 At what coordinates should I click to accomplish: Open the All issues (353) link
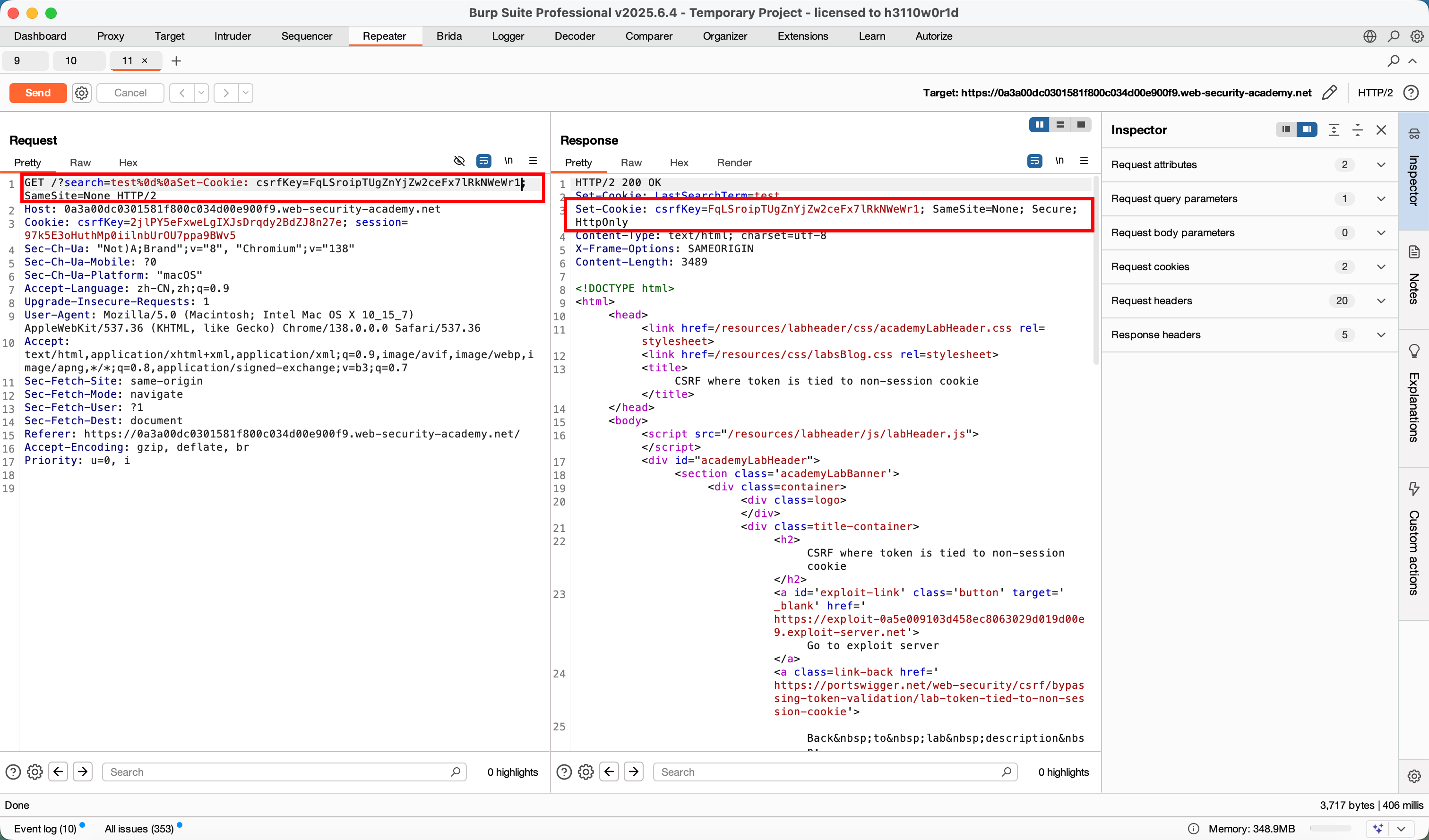[x=139, y=828]
